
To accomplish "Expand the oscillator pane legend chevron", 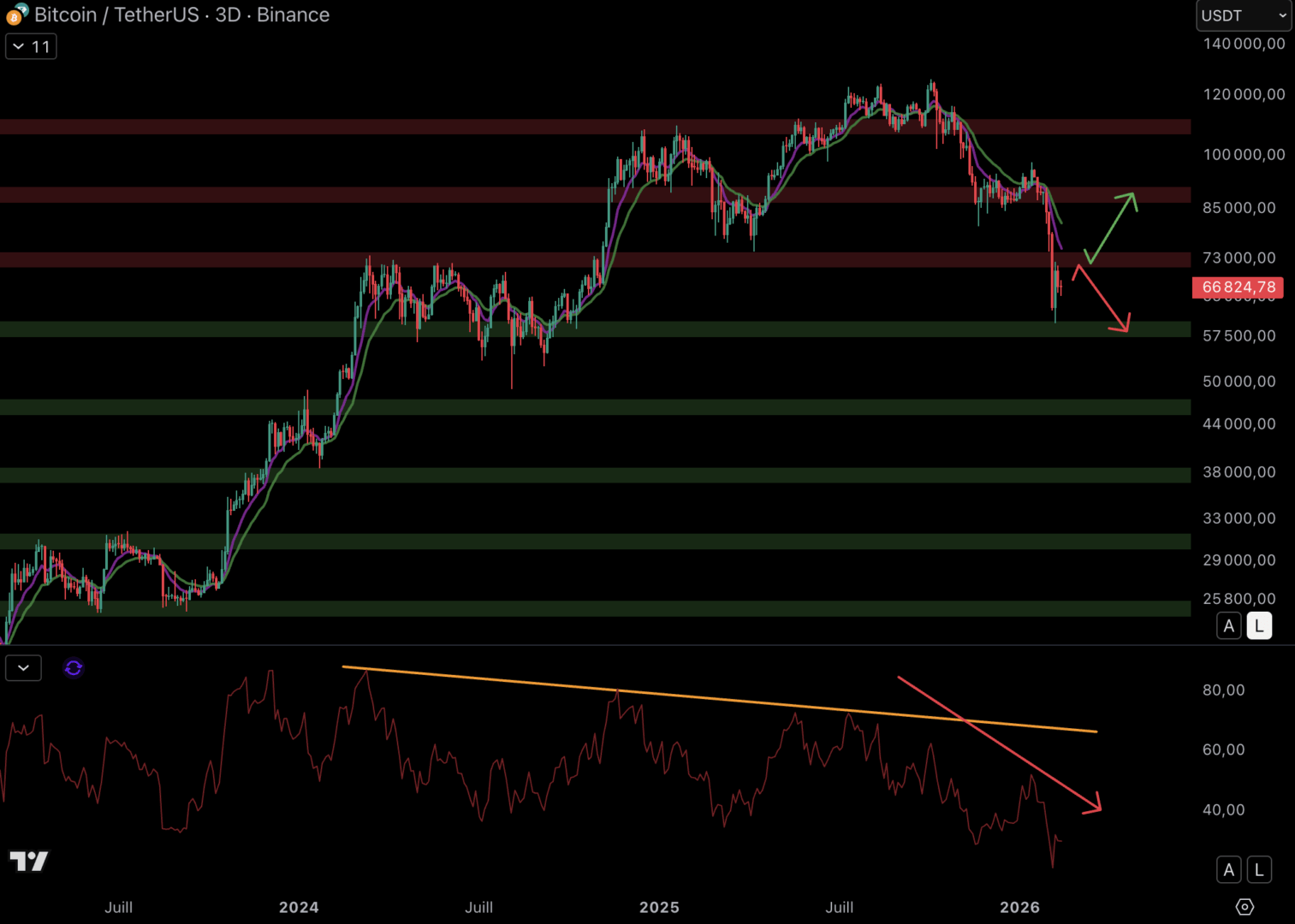I will pyautogui.click(x=23, y=668).
